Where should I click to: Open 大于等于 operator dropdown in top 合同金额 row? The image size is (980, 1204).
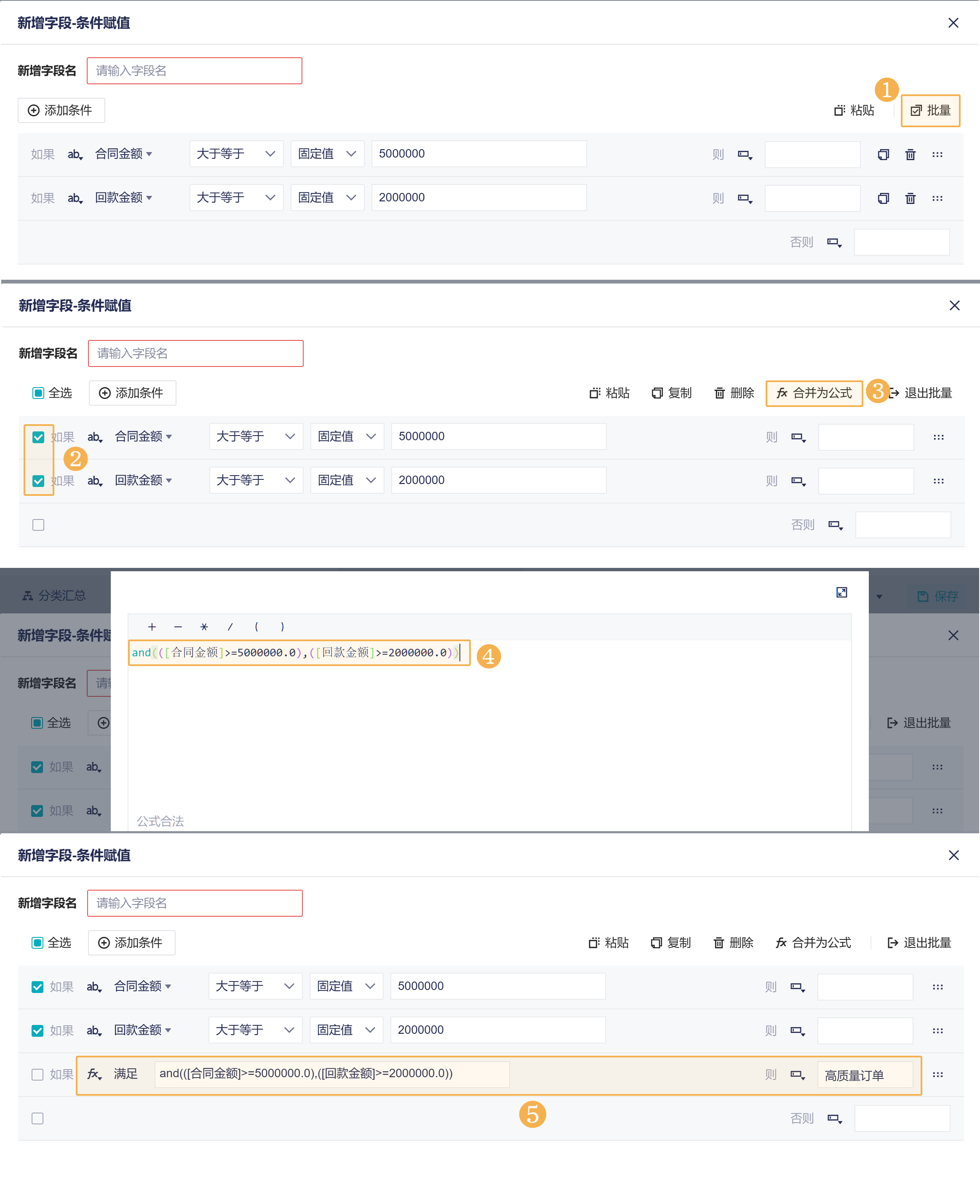[x=236, y=154]
